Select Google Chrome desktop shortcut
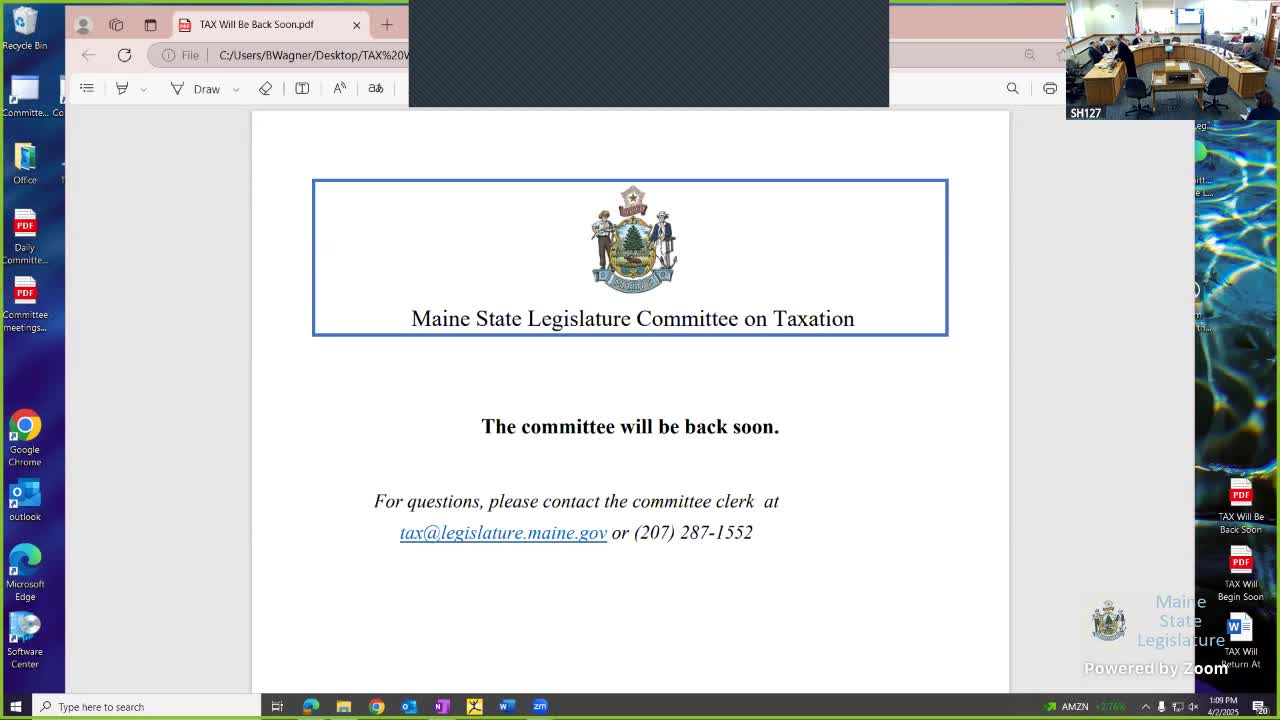 [25, 438]
